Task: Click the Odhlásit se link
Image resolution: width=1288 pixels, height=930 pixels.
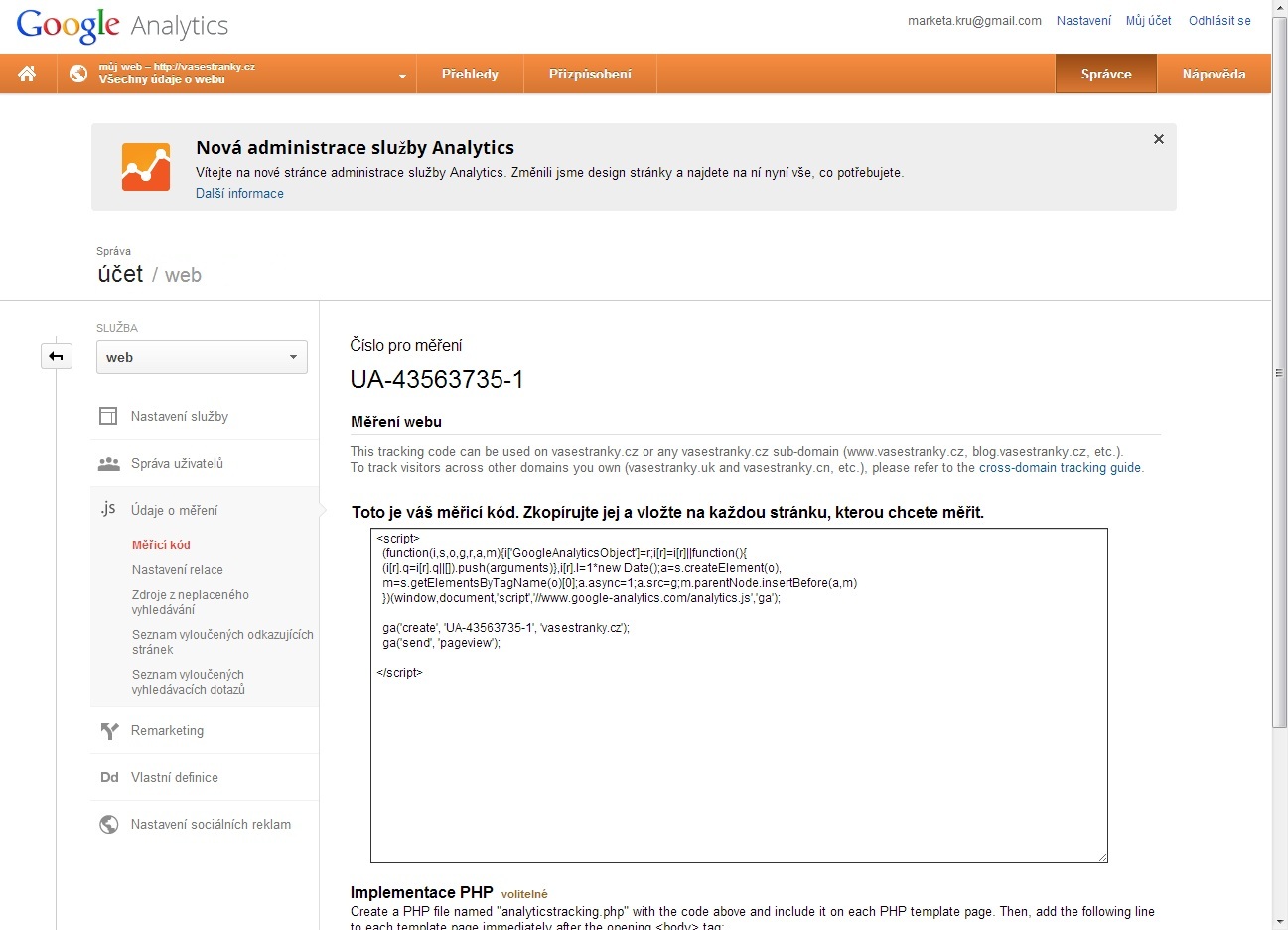Action: click(1219, 21)
